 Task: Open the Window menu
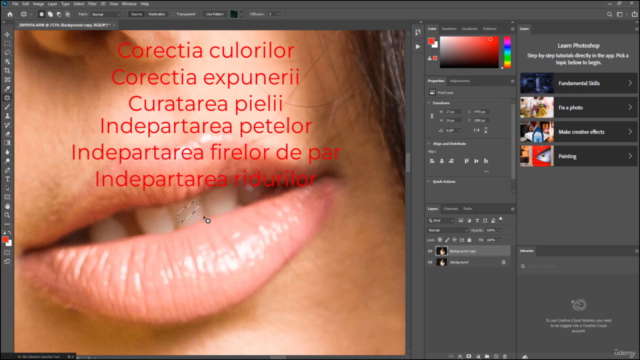pos(129,4)
